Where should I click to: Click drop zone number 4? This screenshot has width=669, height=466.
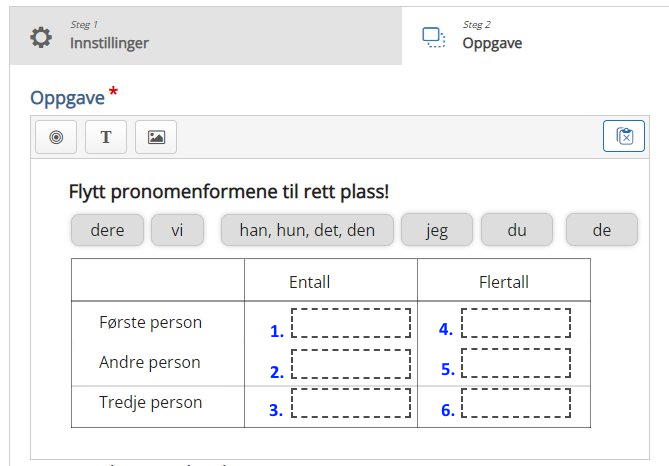[x=516, y=323]
